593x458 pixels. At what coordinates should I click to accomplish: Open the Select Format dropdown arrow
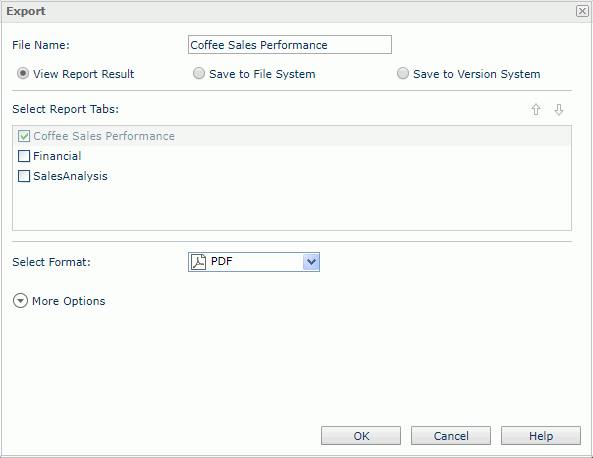click(311, 262)
